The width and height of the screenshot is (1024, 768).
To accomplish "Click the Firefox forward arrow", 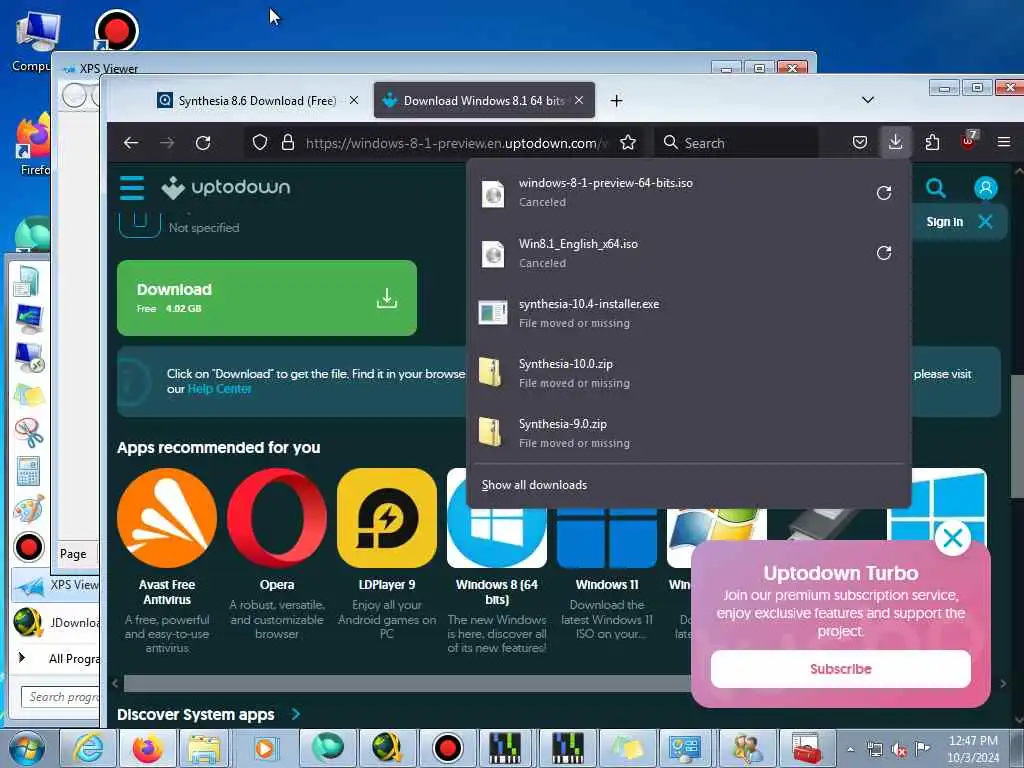I will [167, 142].
